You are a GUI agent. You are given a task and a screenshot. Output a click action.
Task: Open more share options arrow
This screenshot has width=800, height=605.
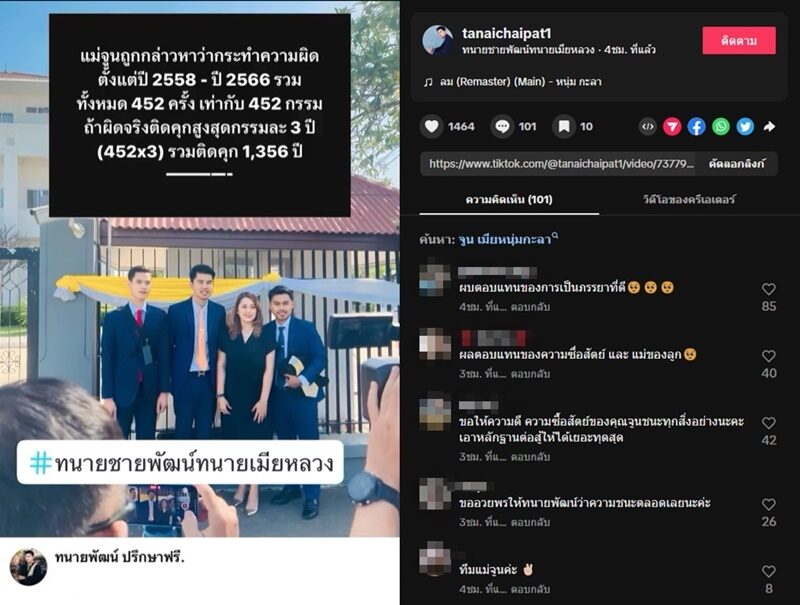[x=769, y=127]
